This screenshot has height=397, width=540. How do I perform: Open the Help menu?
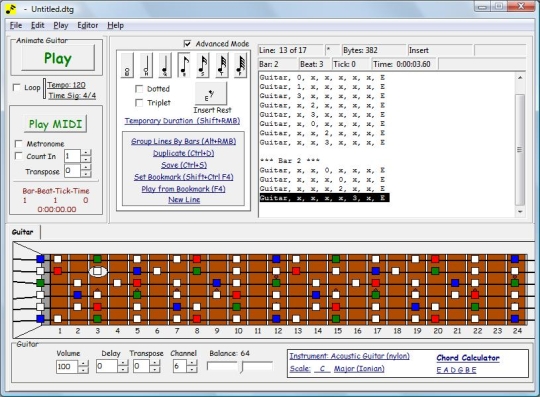(x=115, y=25)
